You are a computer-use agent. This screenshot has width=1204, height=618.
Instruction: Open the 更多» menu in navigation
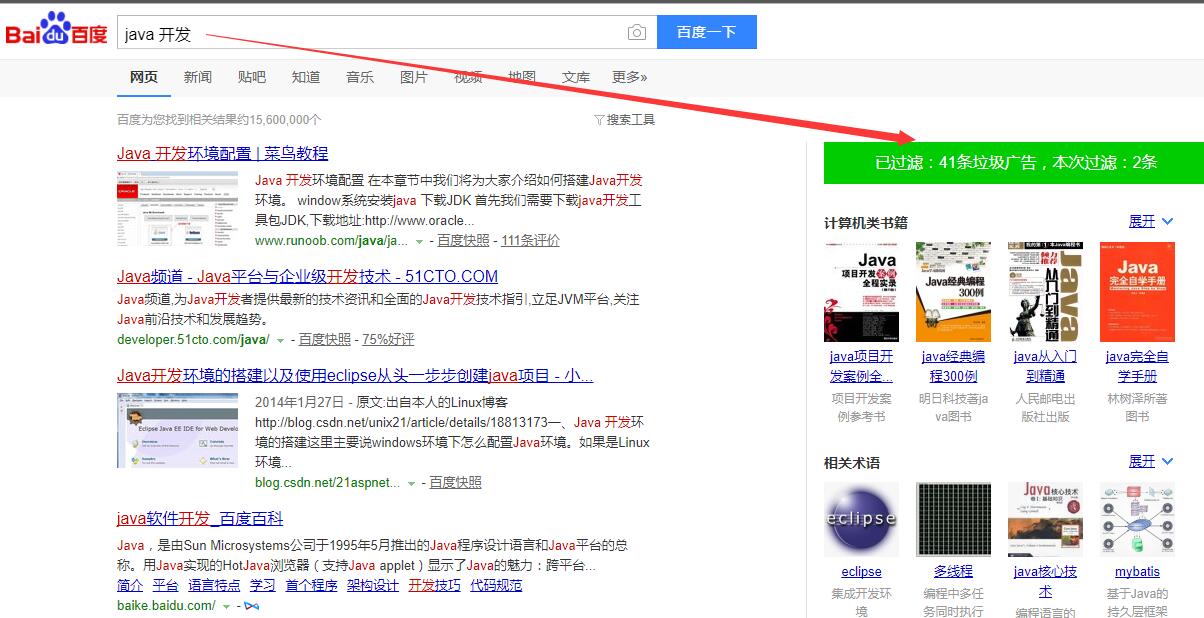coord(630,77)
